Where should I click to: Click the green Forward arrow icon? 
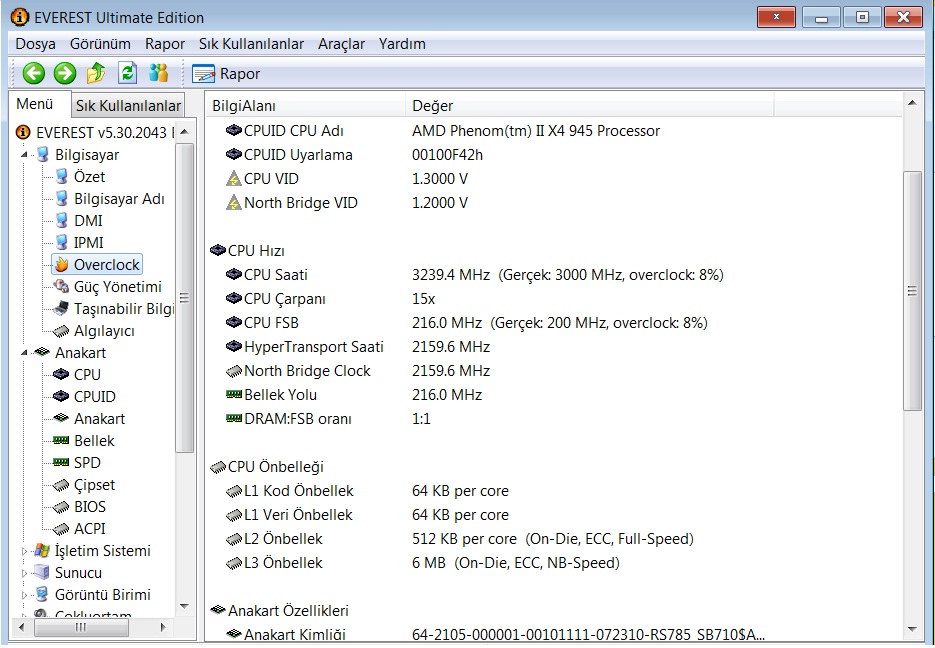[65, 73]
